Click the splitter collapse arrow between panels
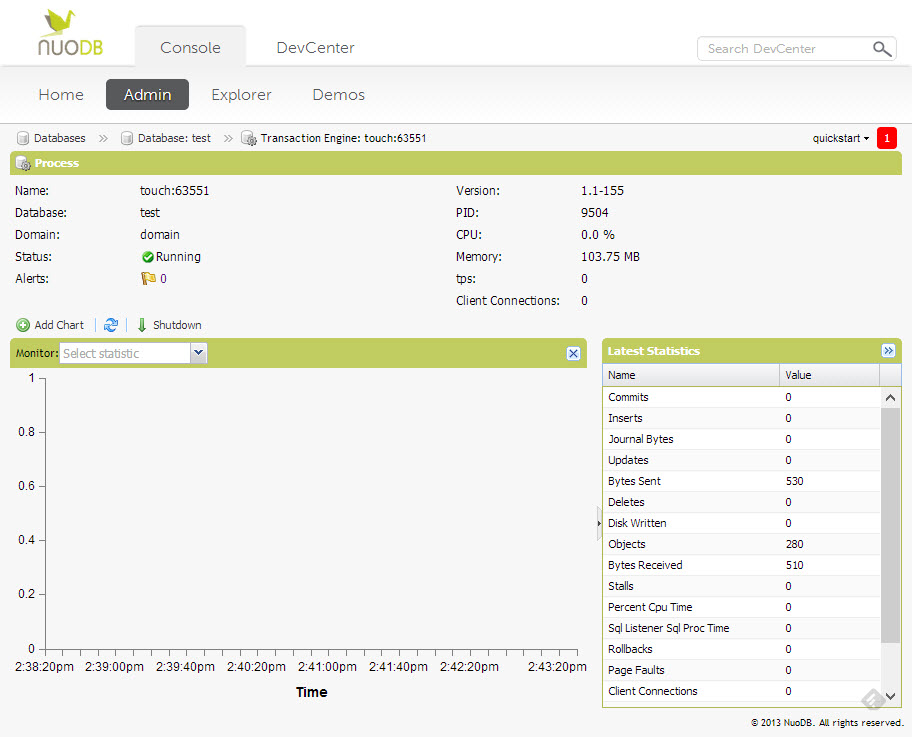This screenshot has height=737, width=912. pyautogui.click(x=598, y=524)
